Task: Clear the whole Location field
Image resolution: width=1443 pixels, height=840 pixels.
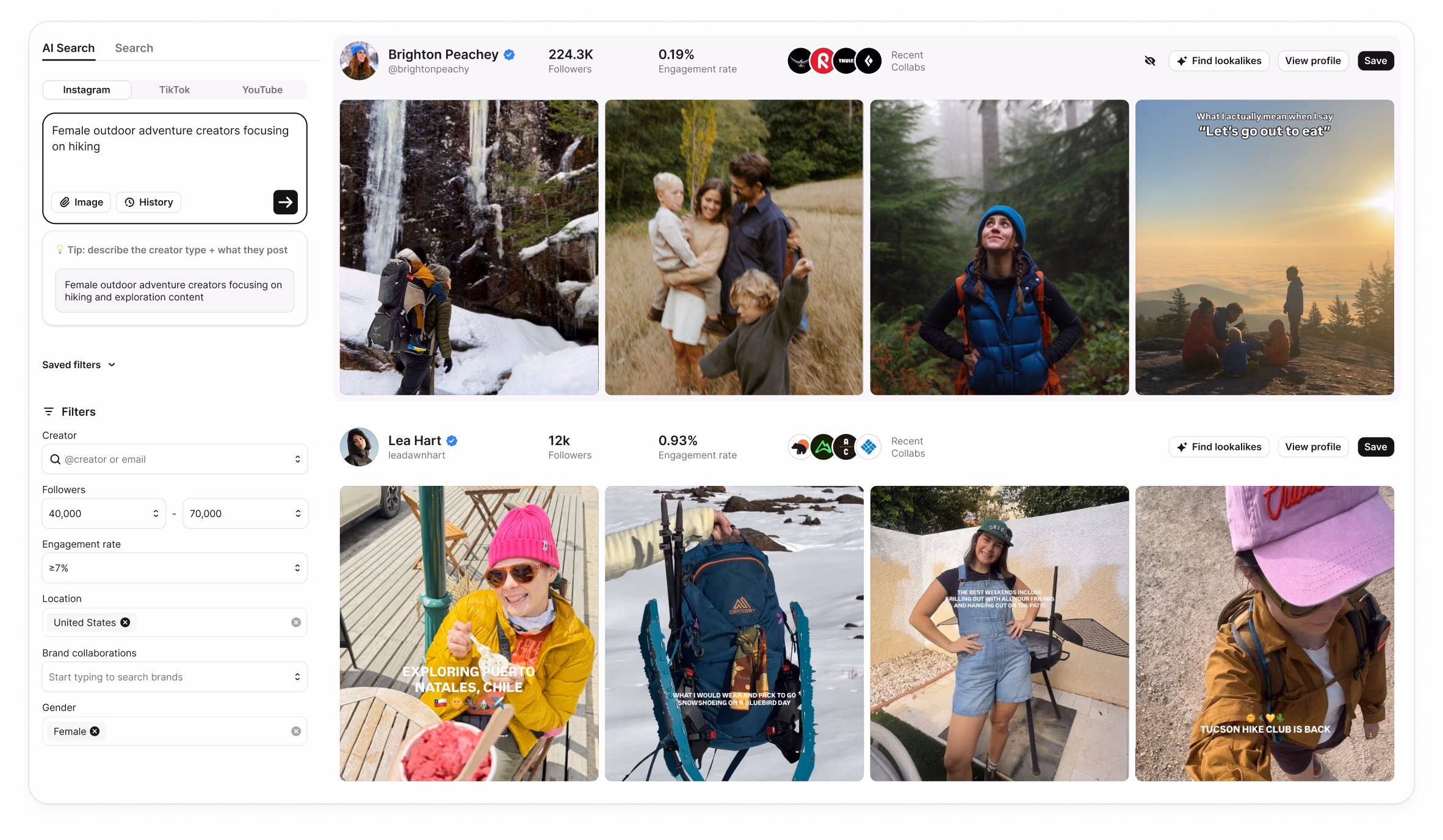Action: click(x=296, y=622)
